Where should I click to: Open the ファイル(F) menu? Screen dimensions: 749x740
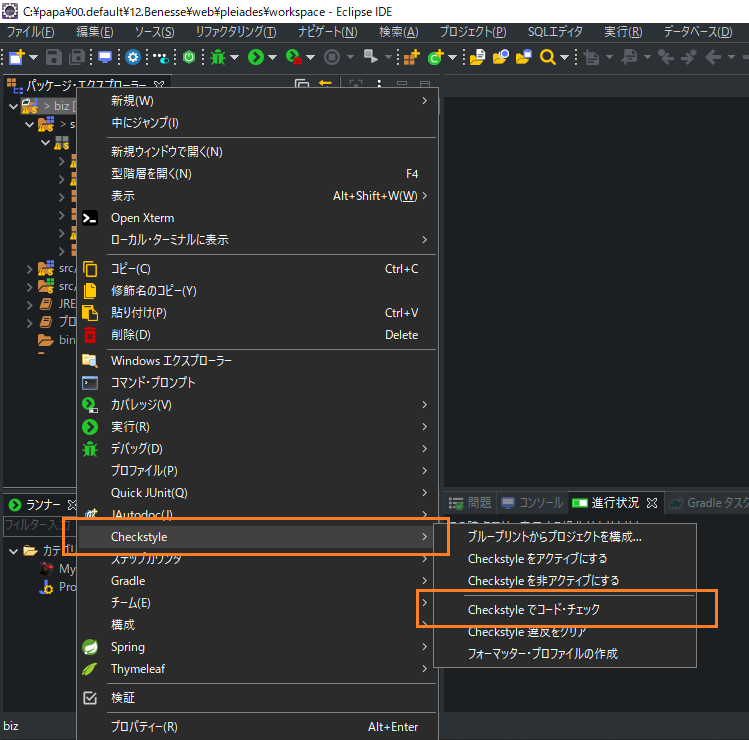point(30,32)
